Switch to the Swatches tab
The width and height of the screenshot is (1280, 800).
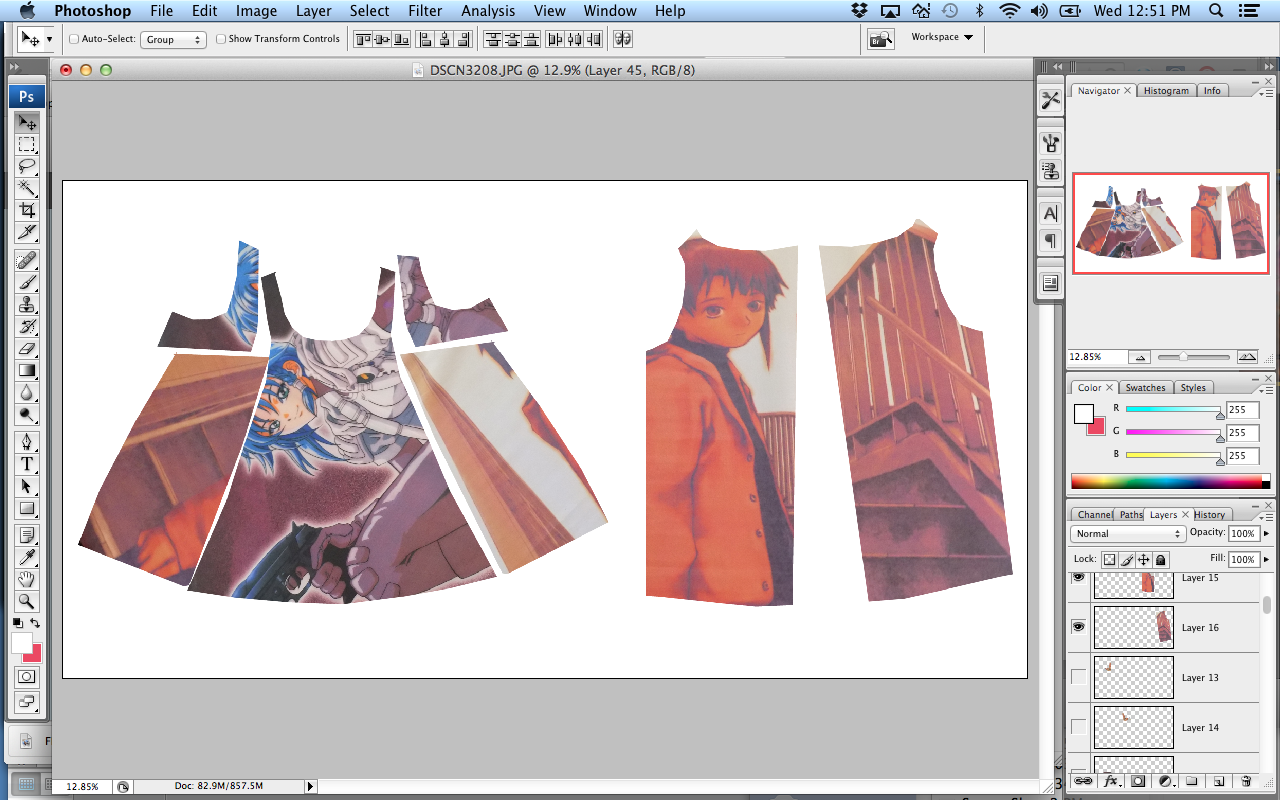[x=1145, y=388]
